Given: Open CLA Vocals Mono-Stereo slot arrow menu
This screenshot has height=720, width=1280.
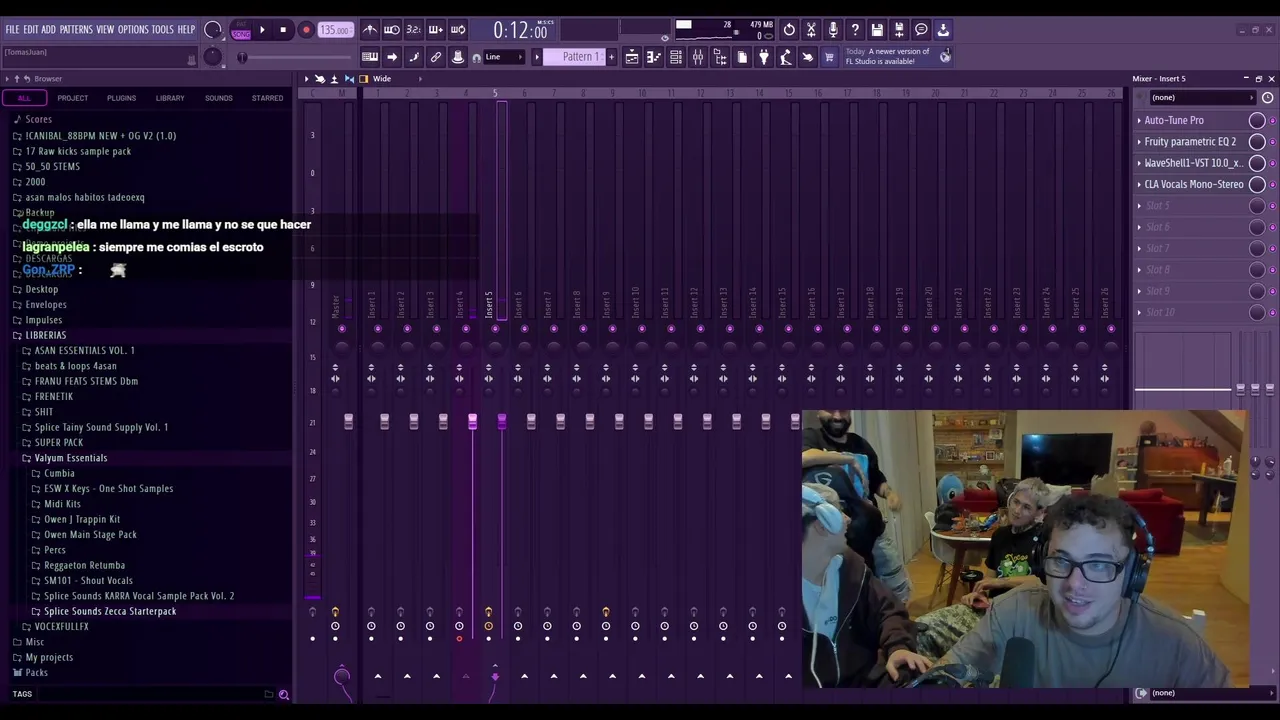Looking at the screenshot, I should click(x=1139, y=184).
